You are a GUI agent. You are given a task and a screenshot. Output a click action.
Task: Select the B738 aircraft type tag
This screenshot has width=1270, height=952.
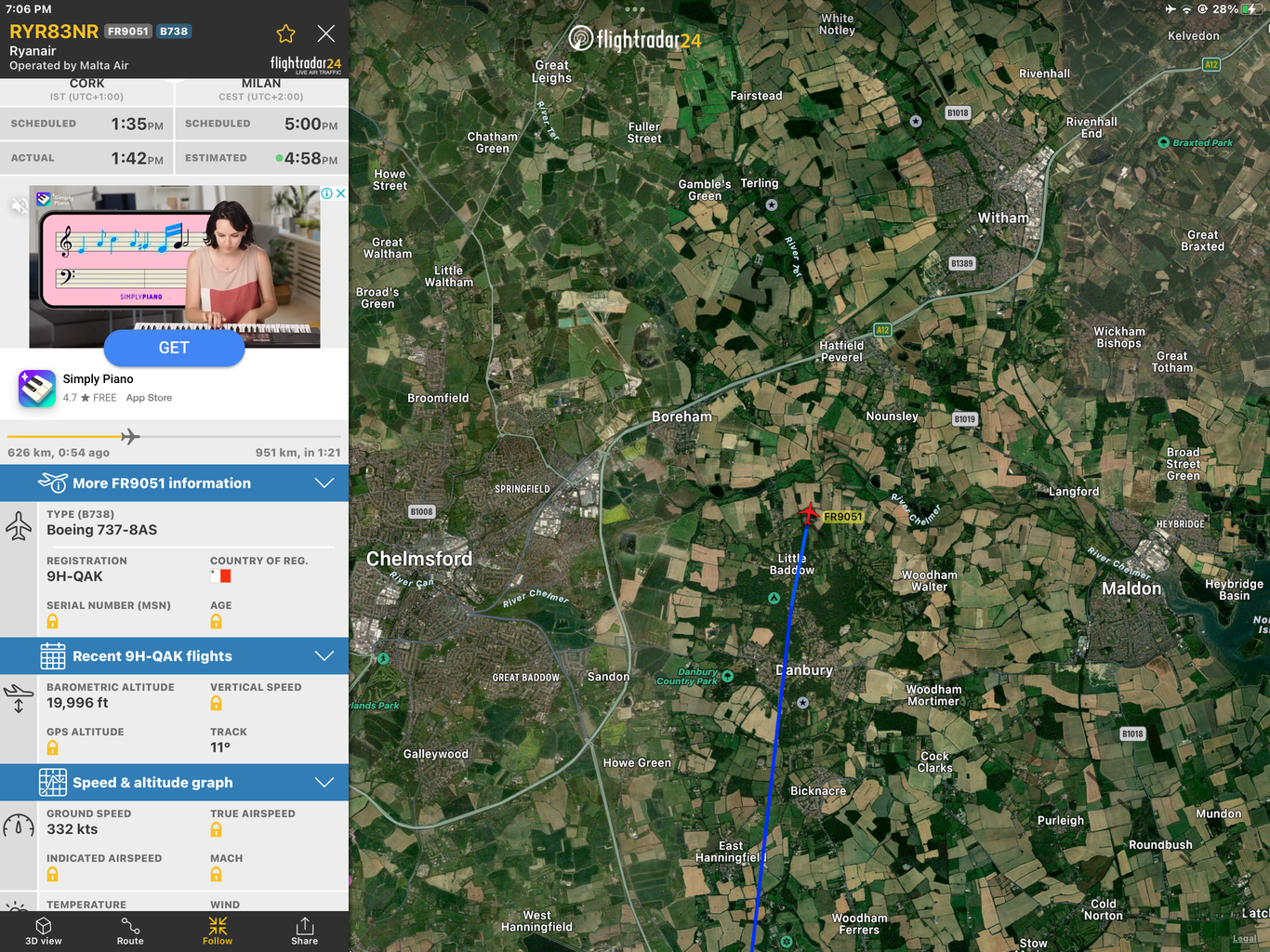click(174, 32)
